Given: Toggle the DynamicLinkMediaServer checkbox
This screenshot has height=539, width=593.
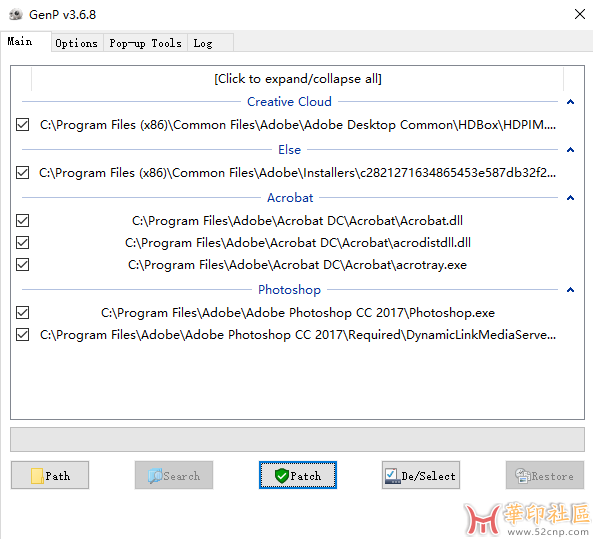Looking at the screenshot, I should click(x=23, y=335).
